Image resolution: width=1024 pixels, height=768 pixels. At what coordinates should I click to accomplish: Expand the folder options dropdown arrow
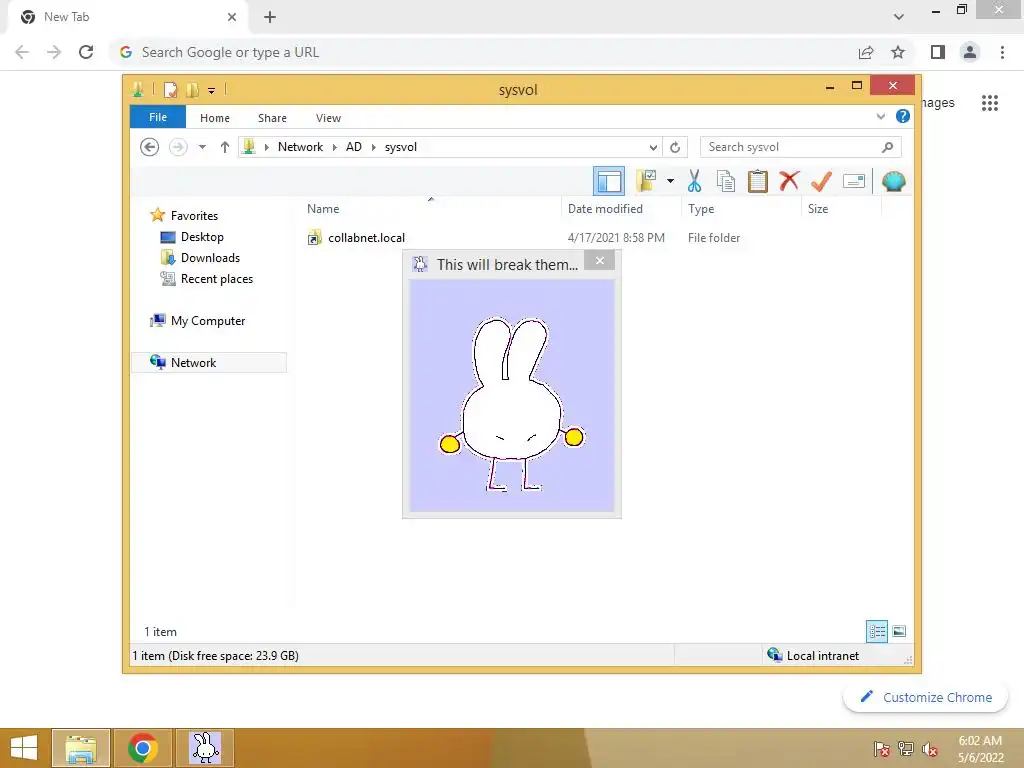[x=670, y=181]
